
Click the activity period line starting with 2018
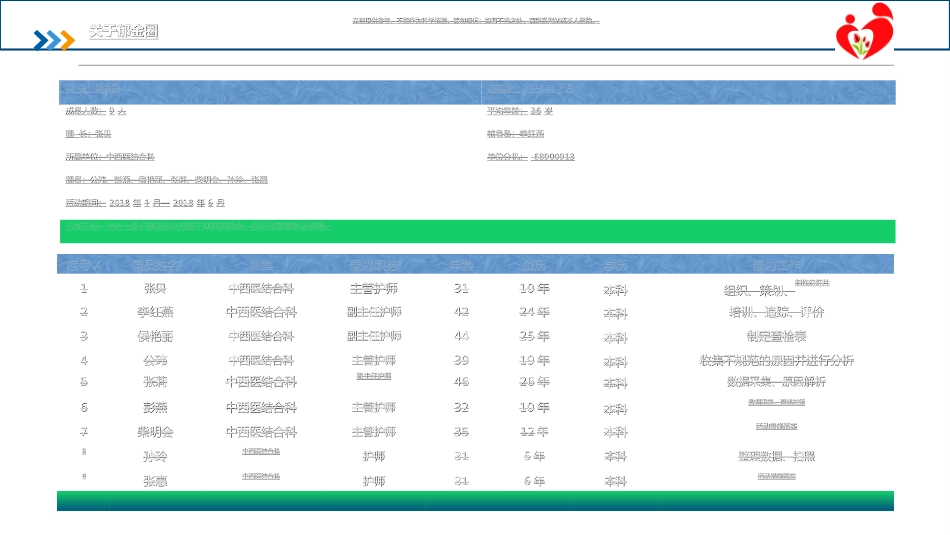[145, 202]
